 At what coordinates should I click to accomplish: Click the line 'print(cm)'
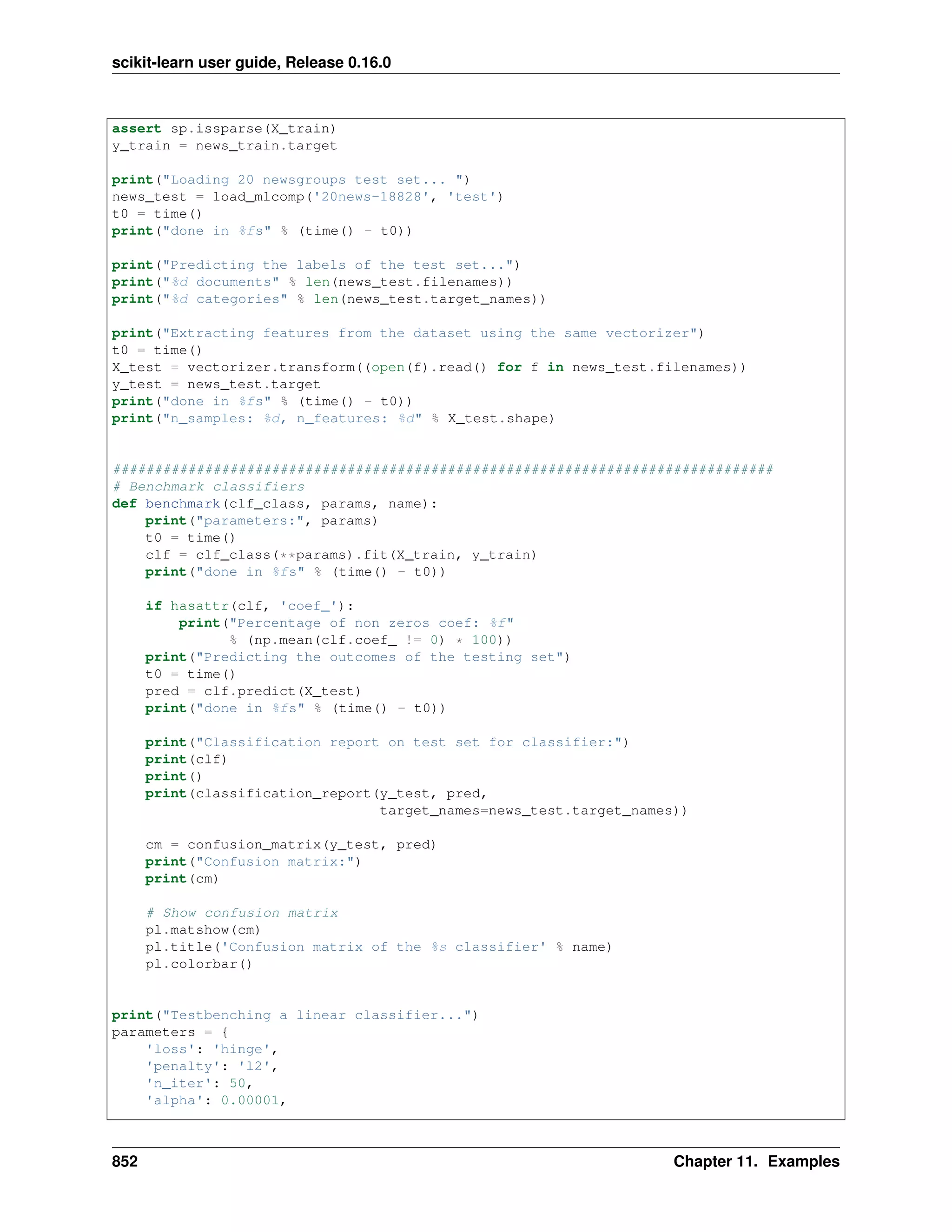tap(182, 879)
